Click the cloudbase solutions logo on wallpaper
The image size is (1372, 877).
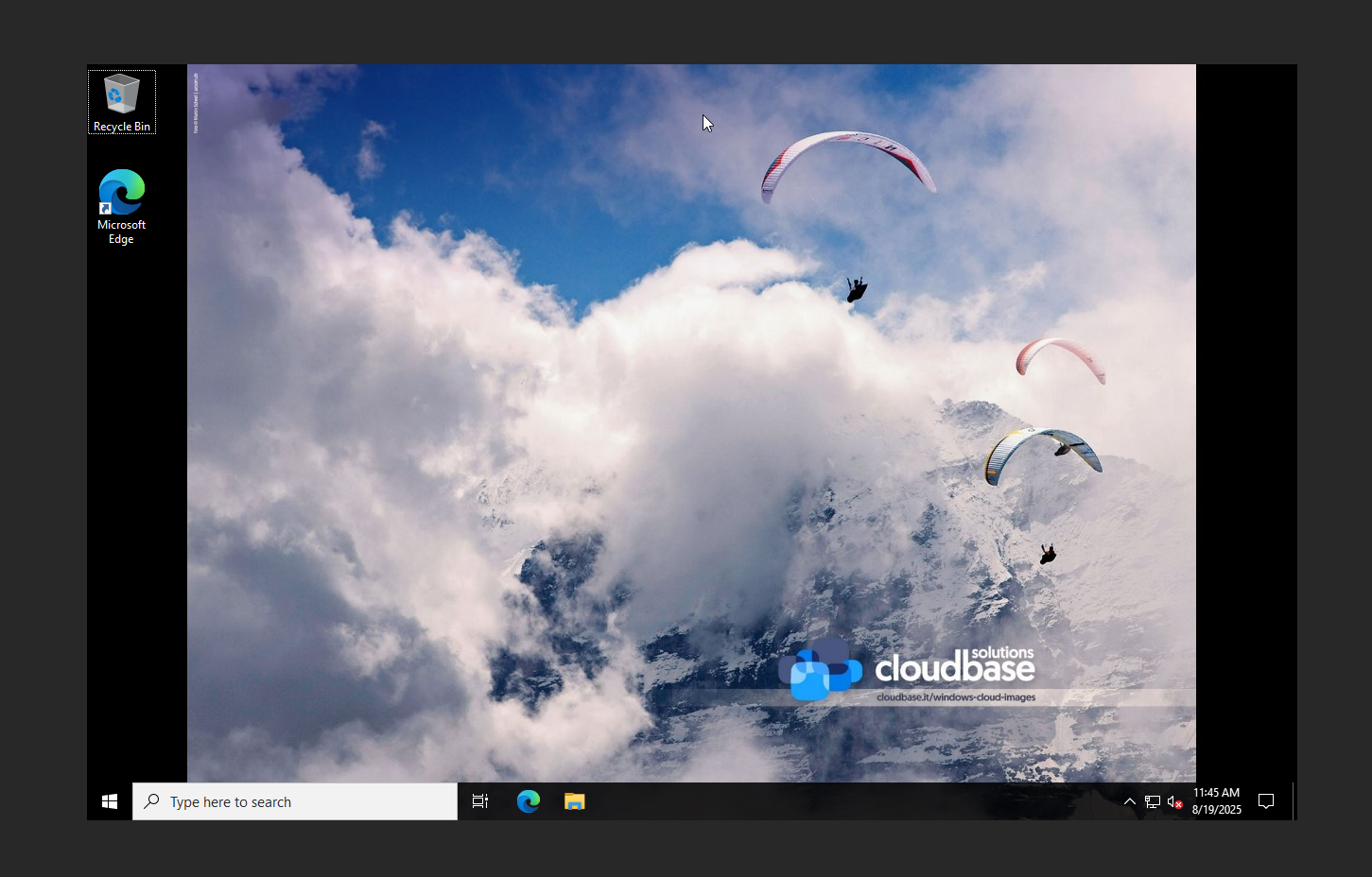coord(908,667)
